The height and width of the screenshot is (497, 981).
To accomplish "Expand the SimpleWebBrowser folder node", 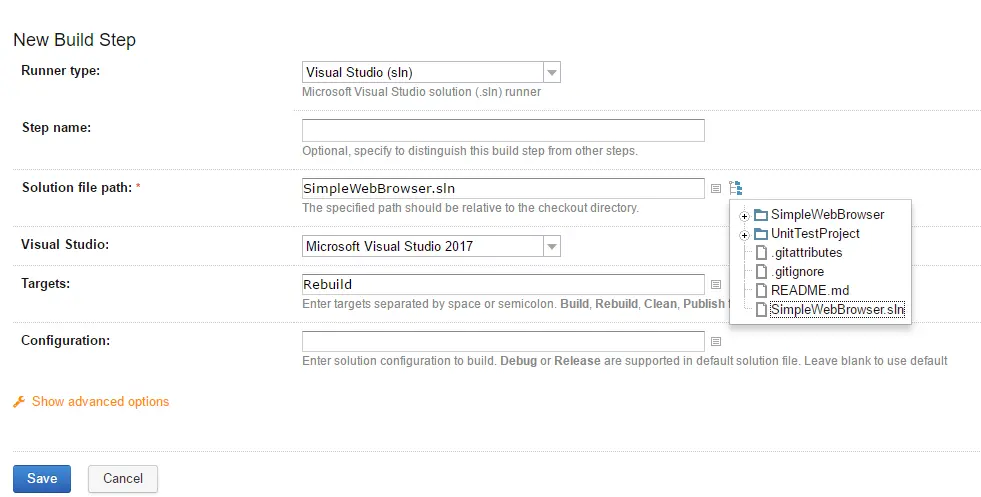I will click(x=744, y=217).
